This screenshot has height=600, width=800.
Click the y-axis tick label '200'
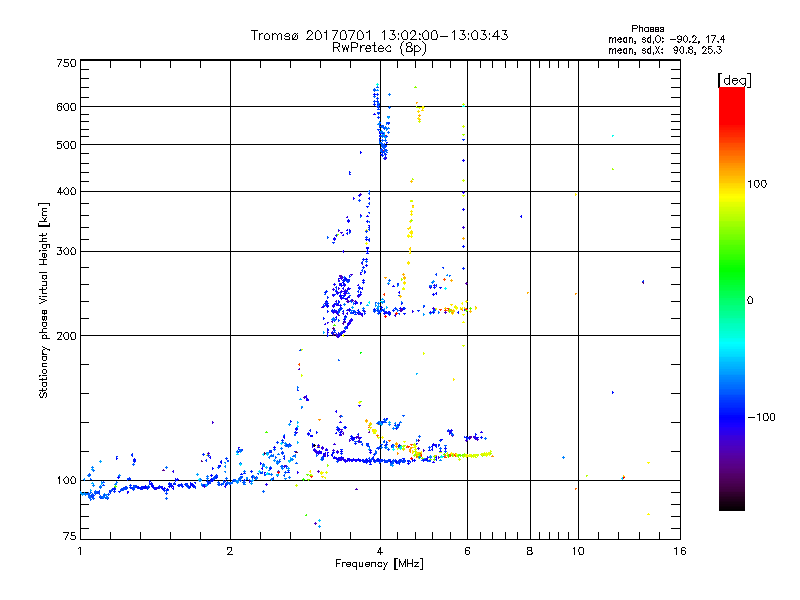pyautogui.click(x=66, y=336)
